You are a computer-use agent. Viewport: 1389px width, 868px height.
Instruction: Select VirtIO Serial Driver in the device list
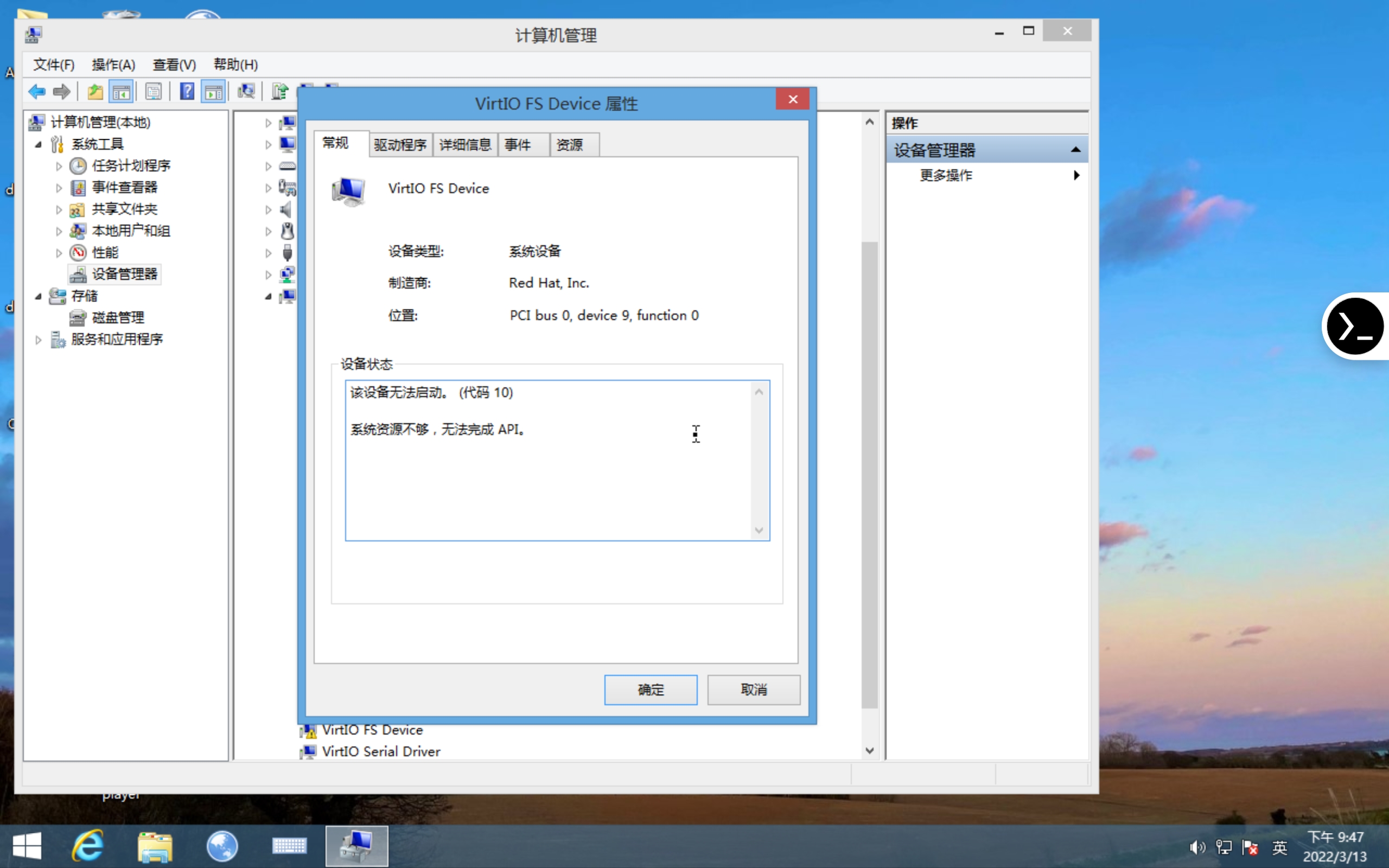click(381, 751)
